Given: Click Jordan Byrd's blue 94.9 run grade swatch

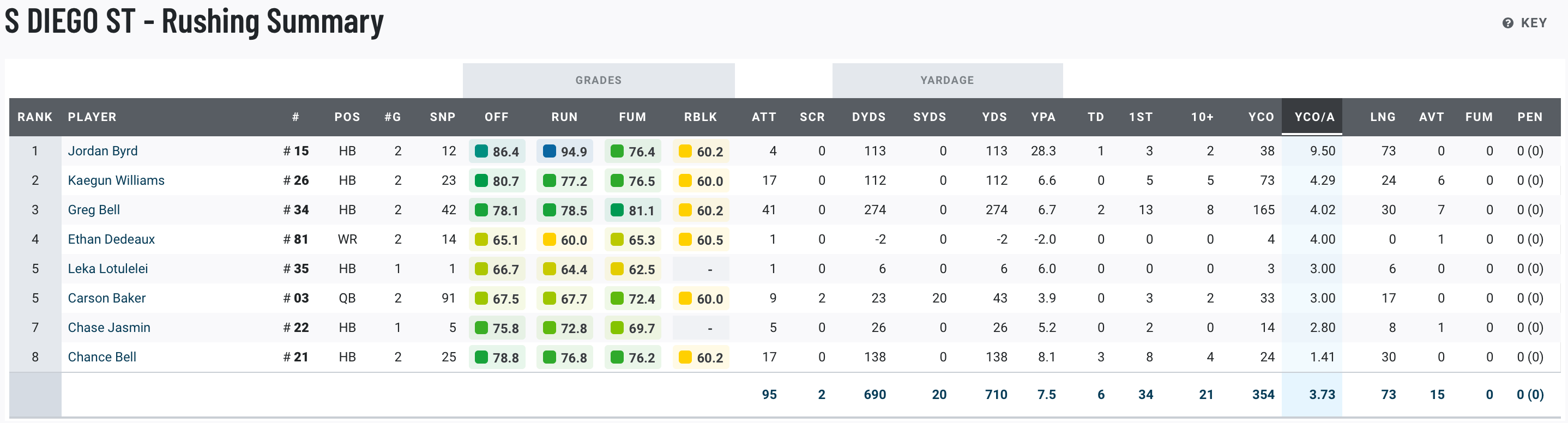Looking at the screenshot, I should click(549, 151).
